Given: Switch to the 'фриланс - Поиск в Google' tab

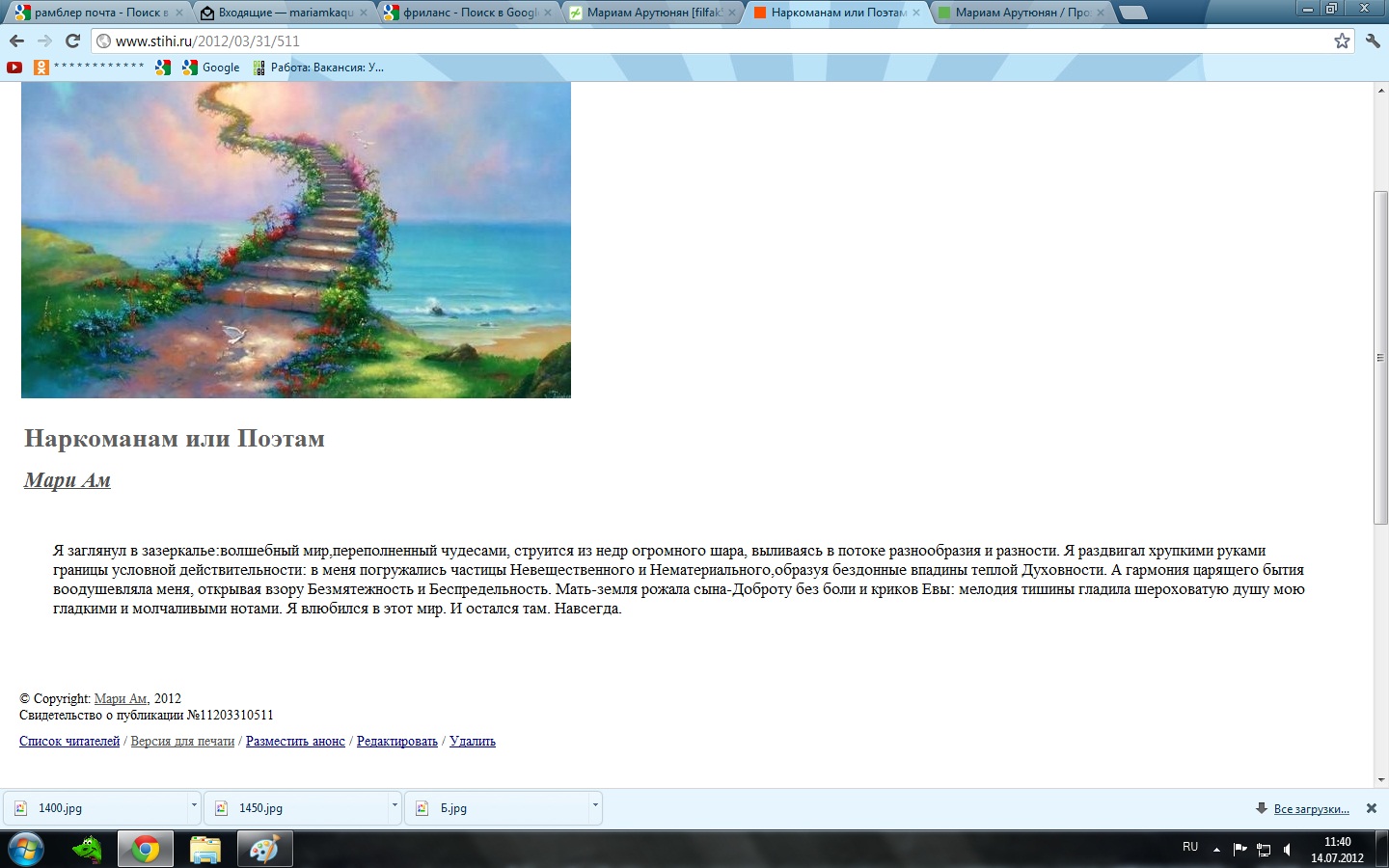Looking at the screenshot, I should (x=468, y=13).
